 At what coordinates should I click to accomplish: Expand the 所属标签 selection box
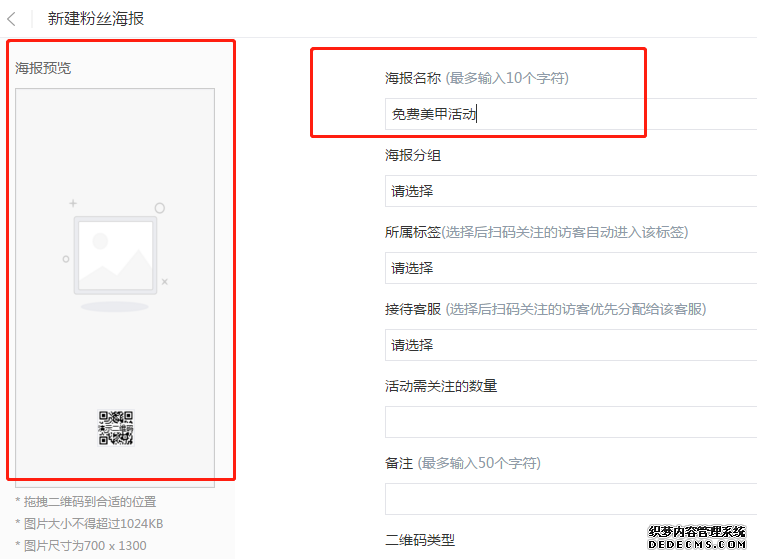click(x=570, y=268)
